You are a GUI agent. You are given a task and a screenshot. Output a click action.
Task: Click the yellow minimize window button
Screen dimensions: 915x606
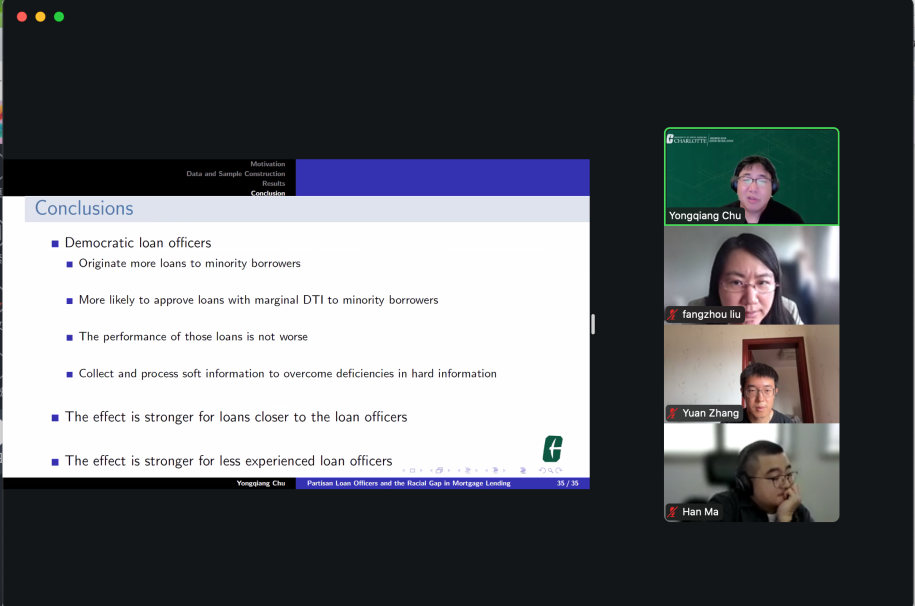pyautogui.click(x=40, y=17)
